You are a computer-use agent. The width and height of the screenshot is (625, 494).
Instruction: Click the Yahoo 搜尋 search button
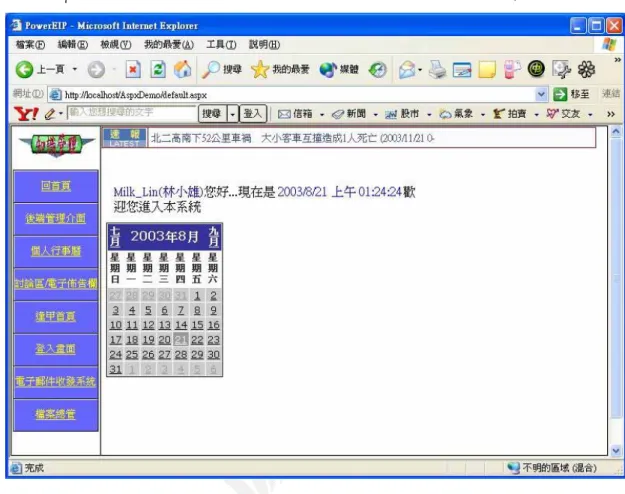point(212,114)
